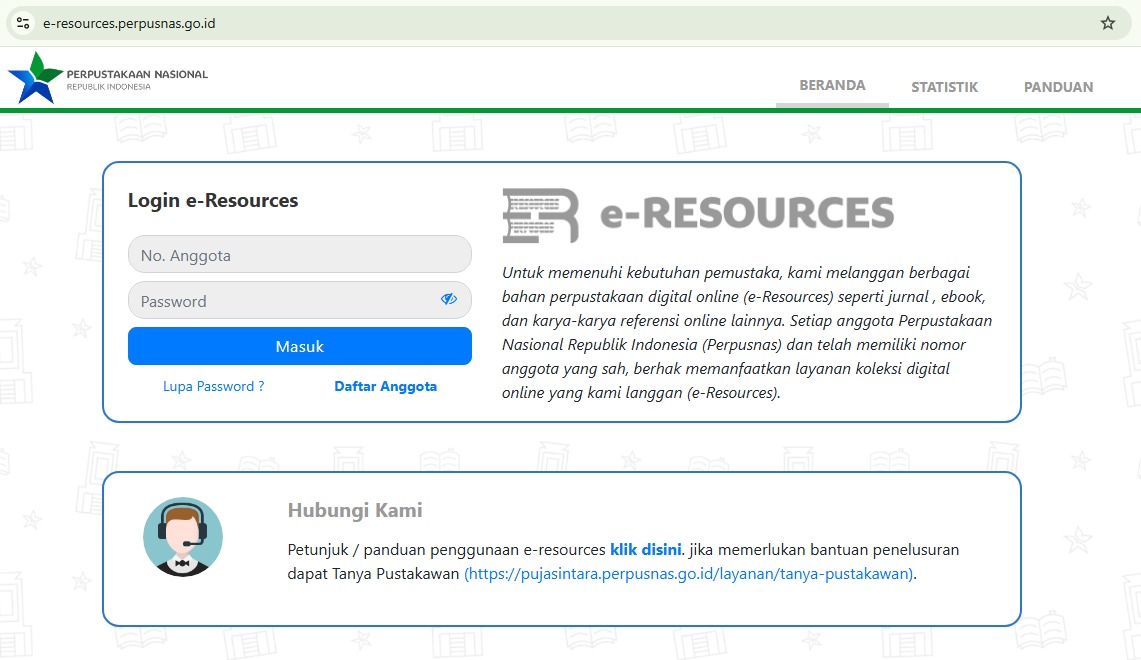1141x660 pixels.
Task: Select the e-resources.perpusnas.go.id address bar URL
Action: [x=130, y=23]
